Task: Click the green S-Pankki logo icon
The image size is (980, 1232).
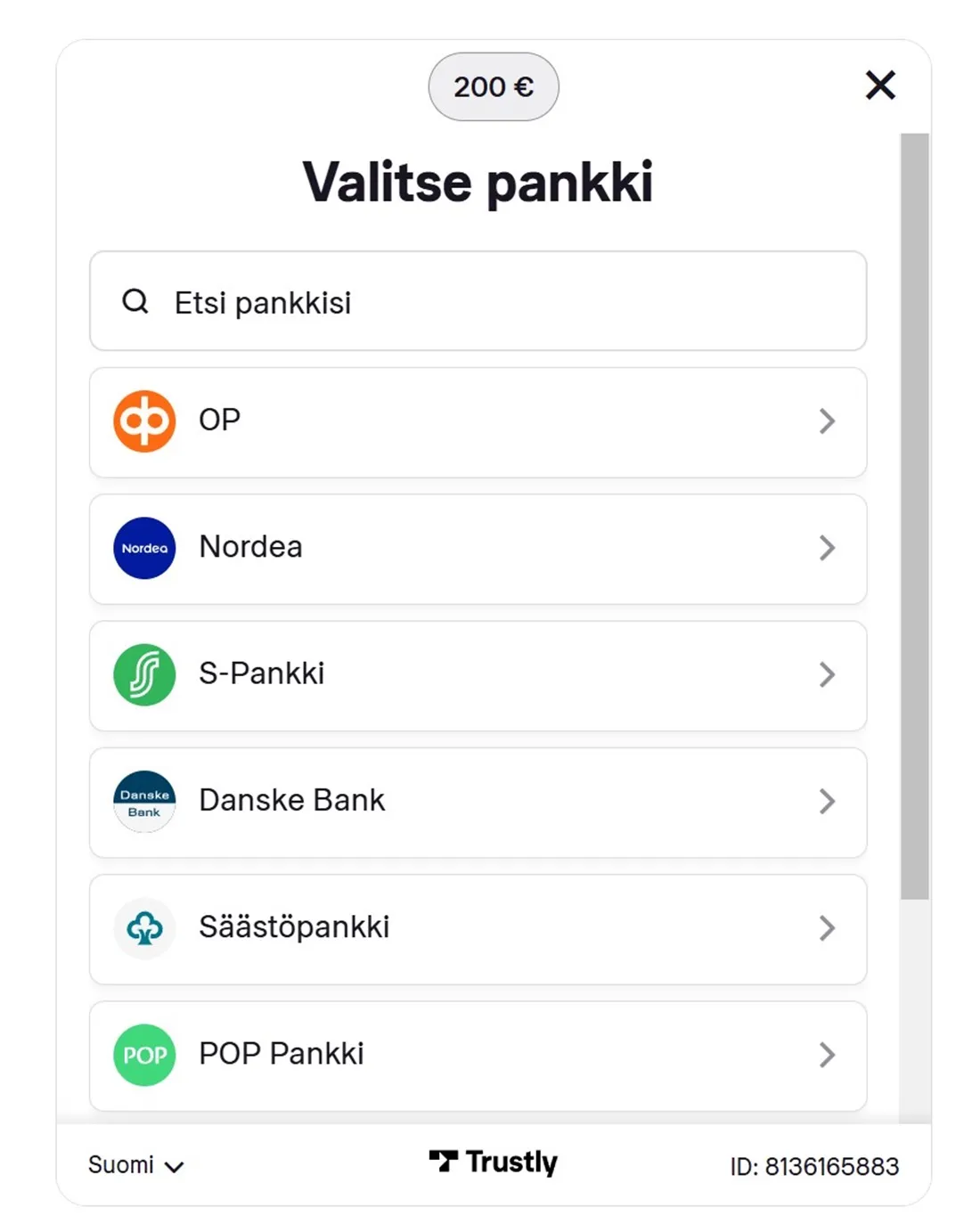Action: click(x=144, y=674)
